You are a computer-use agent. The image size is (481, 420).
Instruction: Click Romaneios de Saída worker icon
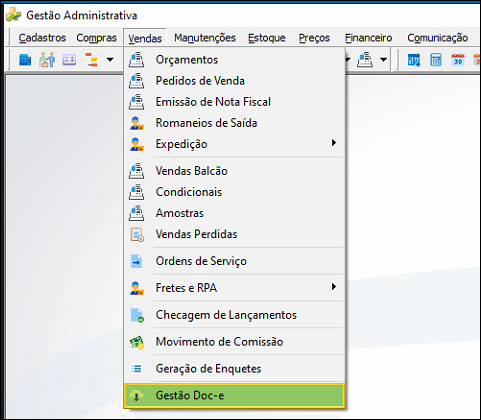(137, 123)
